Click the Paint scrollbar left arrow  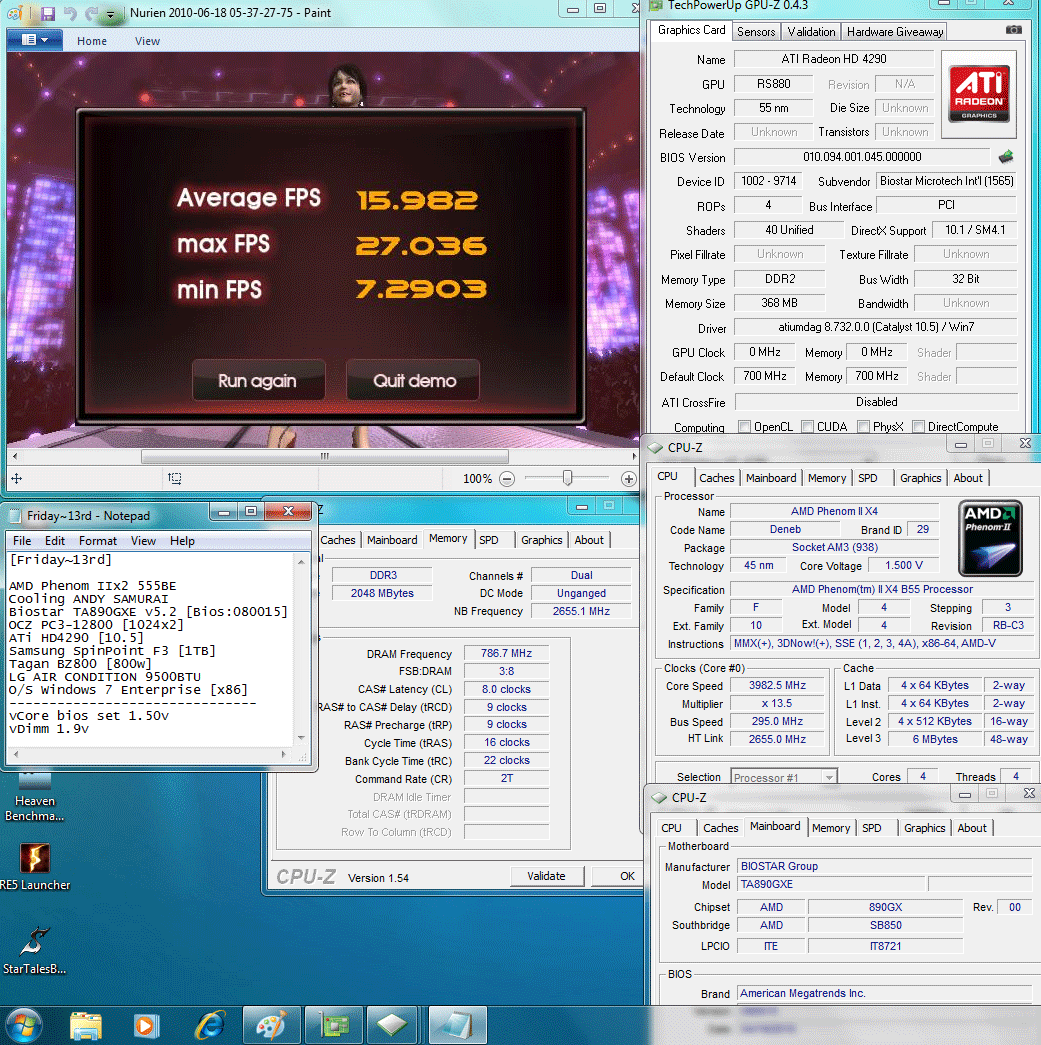15,457
